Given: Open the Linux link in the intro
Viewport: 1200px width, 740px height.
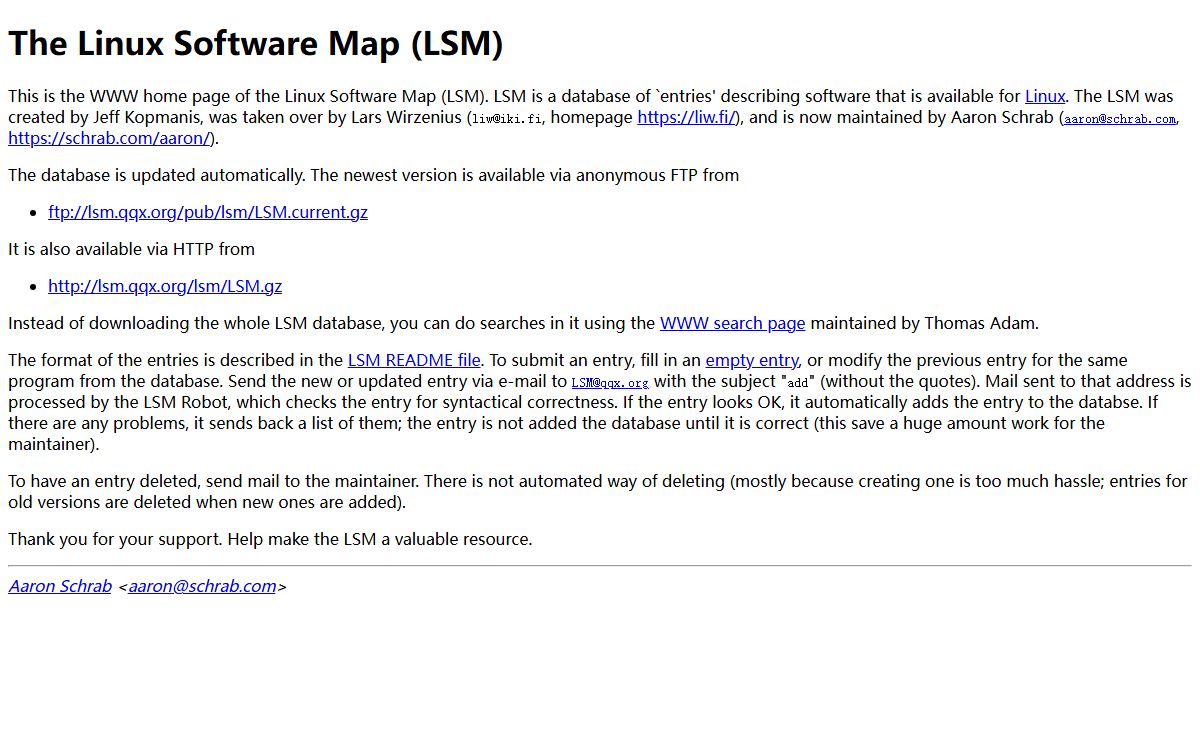Looking at the screenshot, I should (x=1045, y=97).
